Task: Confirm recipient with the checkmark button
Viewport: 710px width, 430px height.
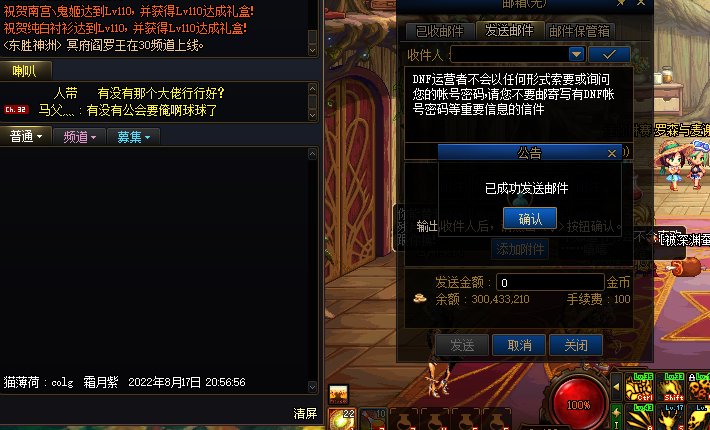Action: click(x=609, y=55)
